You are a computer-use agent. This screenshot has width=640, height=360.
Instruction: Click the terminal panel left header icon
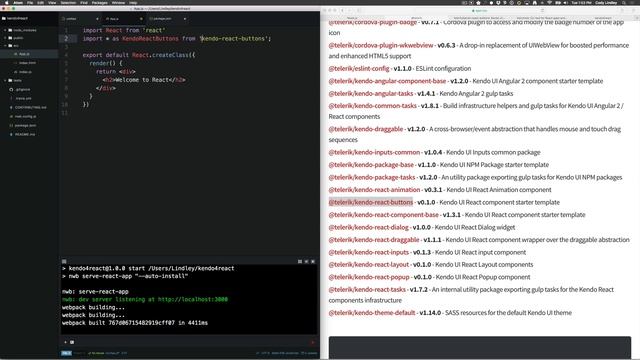(x=64, y=261)
